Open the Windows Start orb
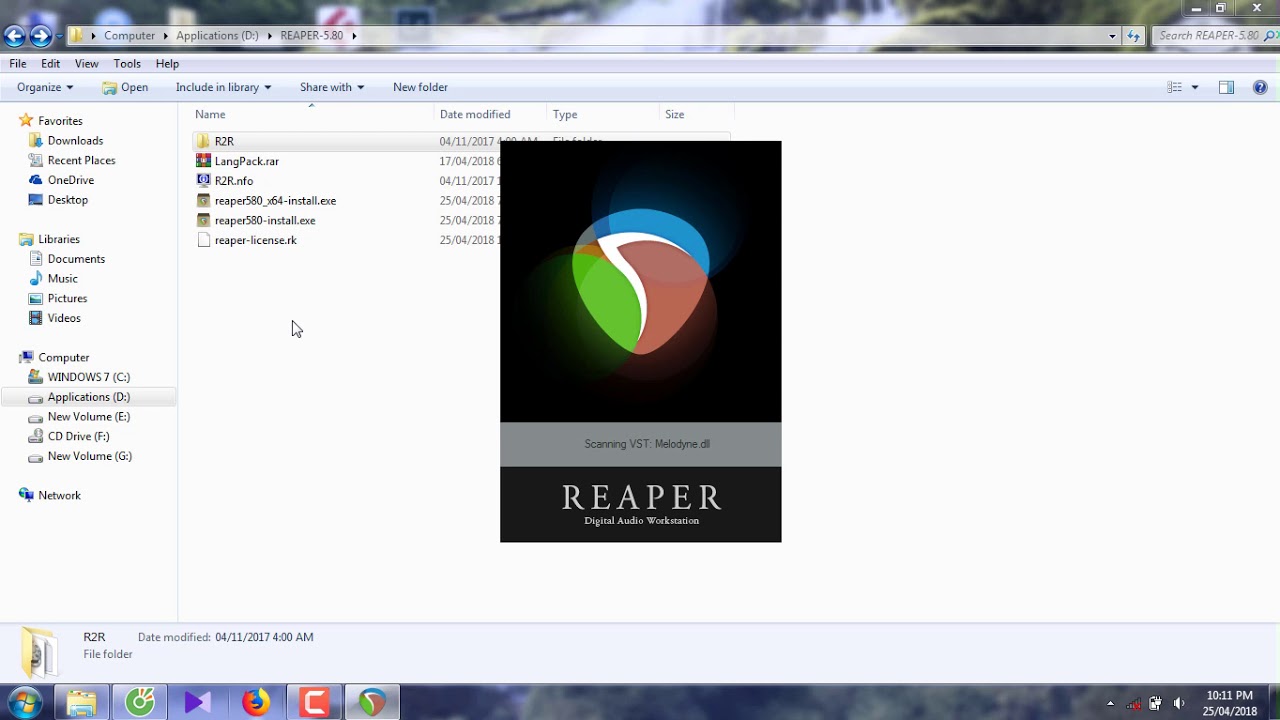1280x720 pixels. [x=25, y=702]
